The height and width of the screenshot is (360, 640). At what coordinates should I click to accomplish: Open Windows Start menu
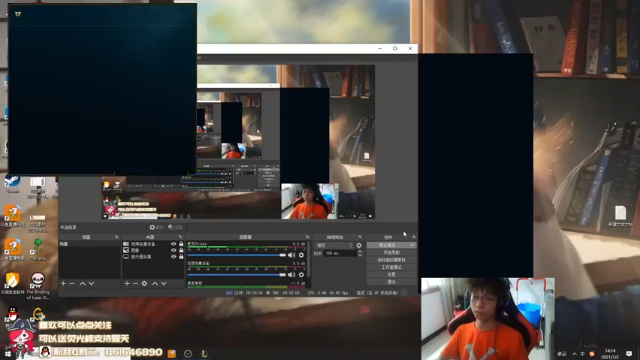pyautogui.click(x=7, y=353)
